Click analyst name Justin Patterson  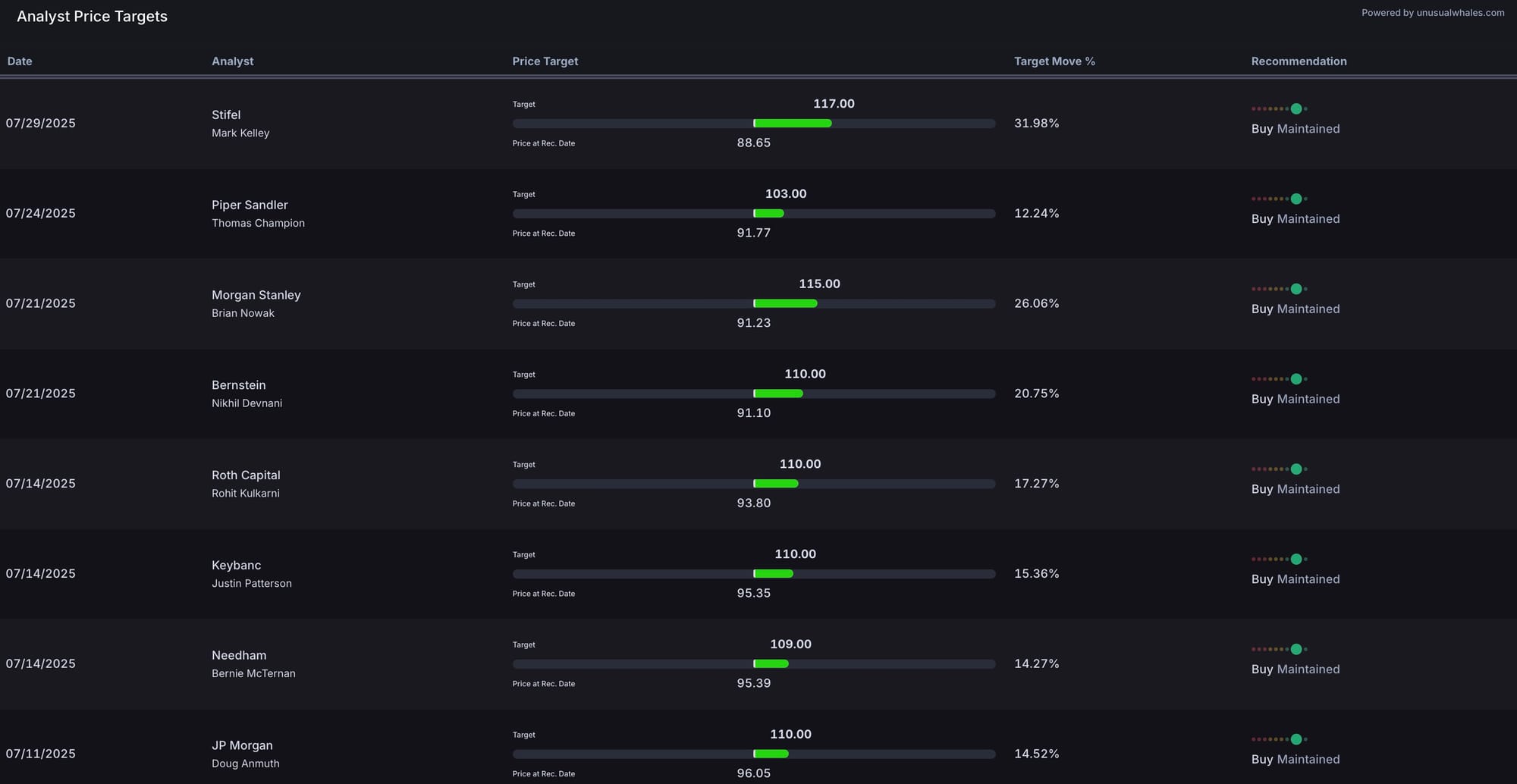(252, 584)
